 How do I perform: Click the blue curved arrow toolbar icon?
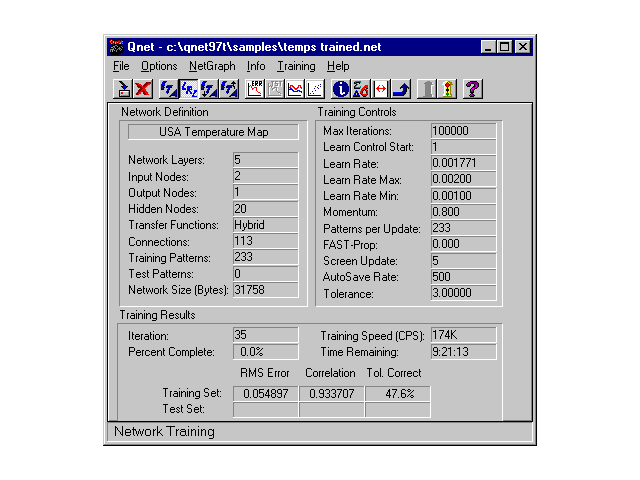click(401, 89)
